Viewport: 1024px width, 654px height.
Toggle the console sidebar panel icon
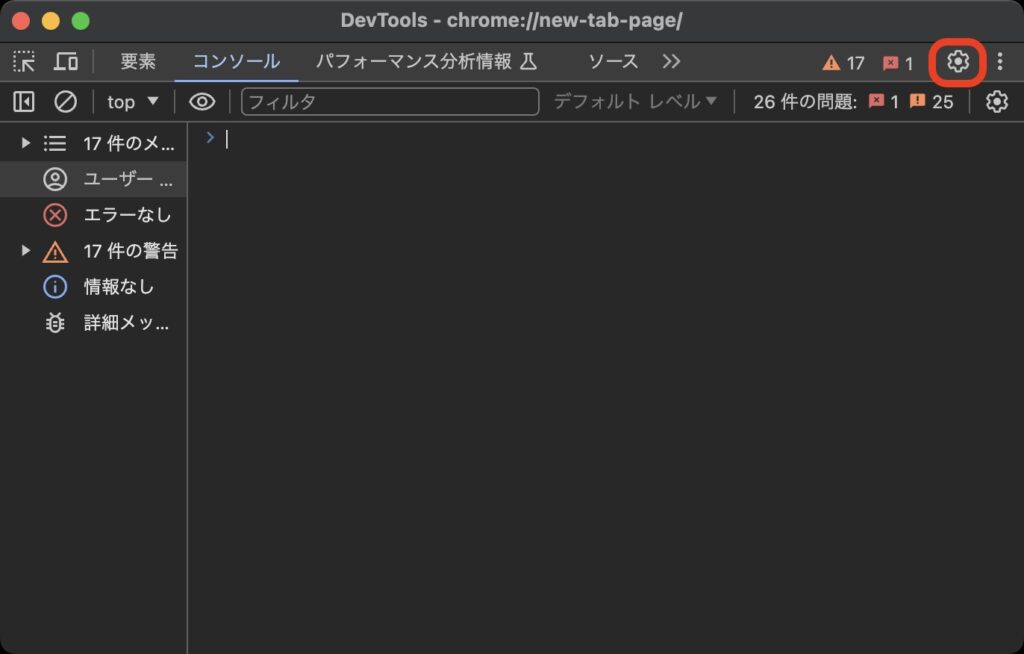pos(24,102)
